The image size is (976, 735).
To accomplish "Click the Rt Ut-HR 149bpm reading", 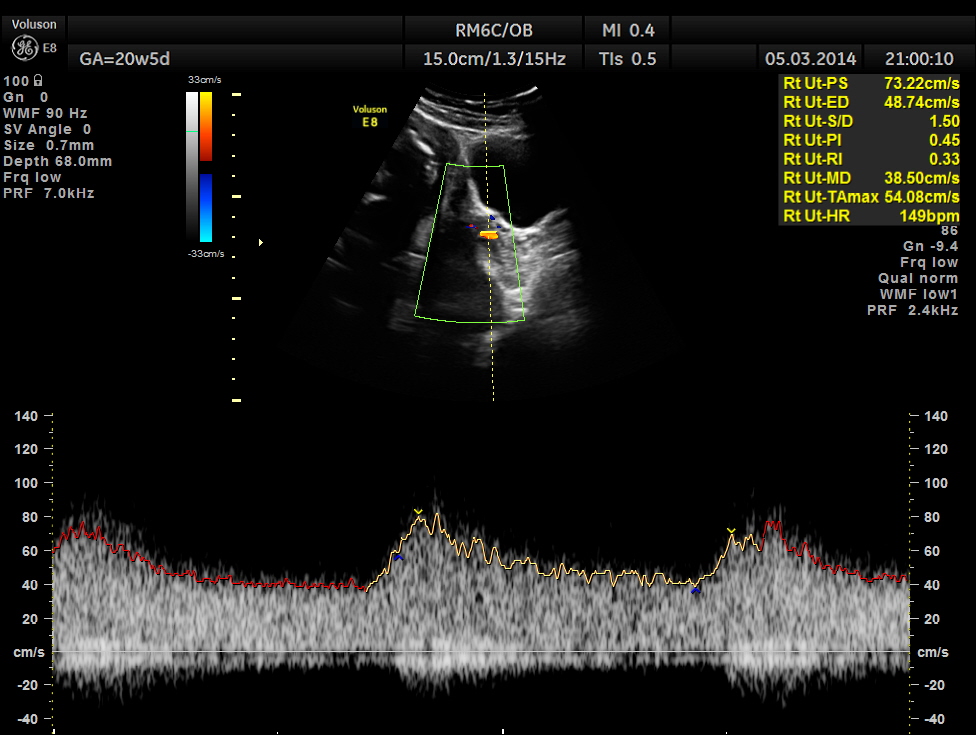I will click(870, 216).
